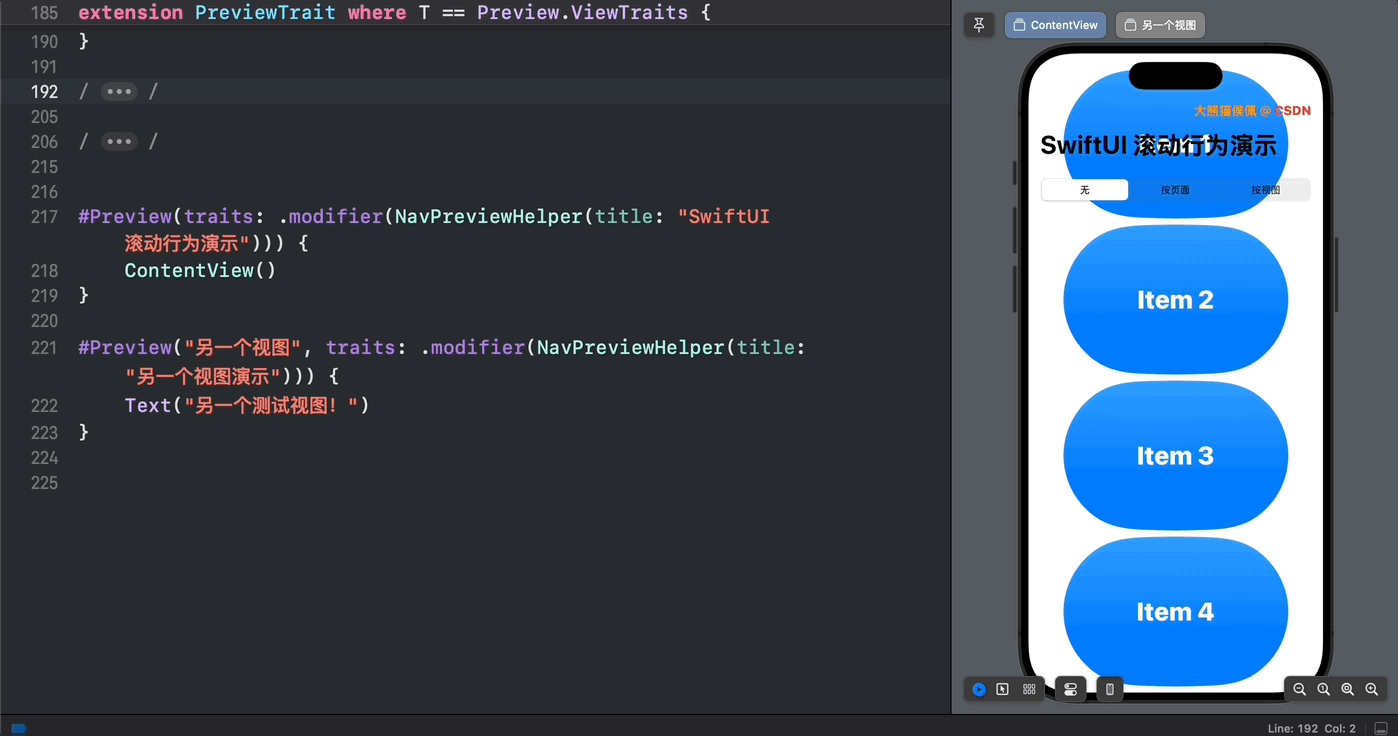Click the Item 2 card in preview

[x=1175, y=300]
